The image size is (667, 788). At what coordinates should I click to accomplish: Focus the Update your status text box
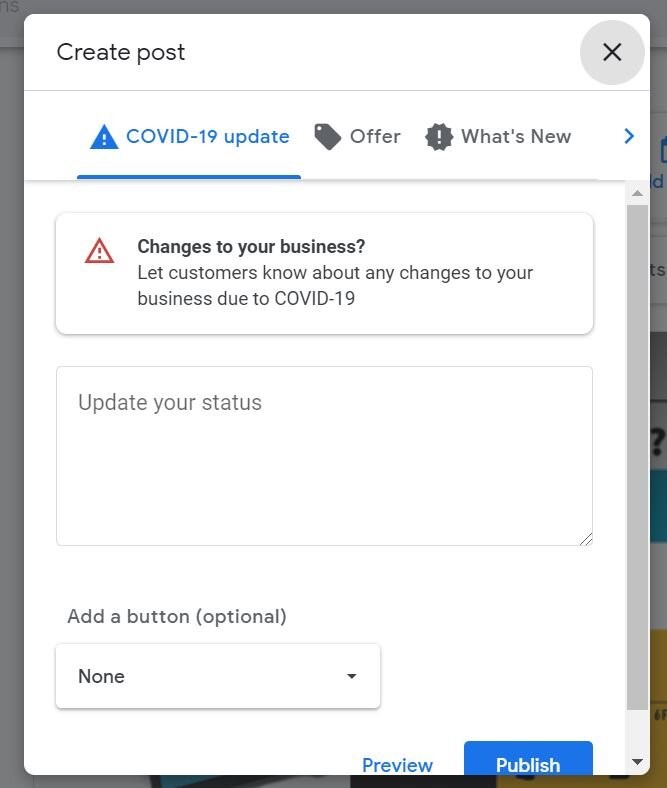325,456
